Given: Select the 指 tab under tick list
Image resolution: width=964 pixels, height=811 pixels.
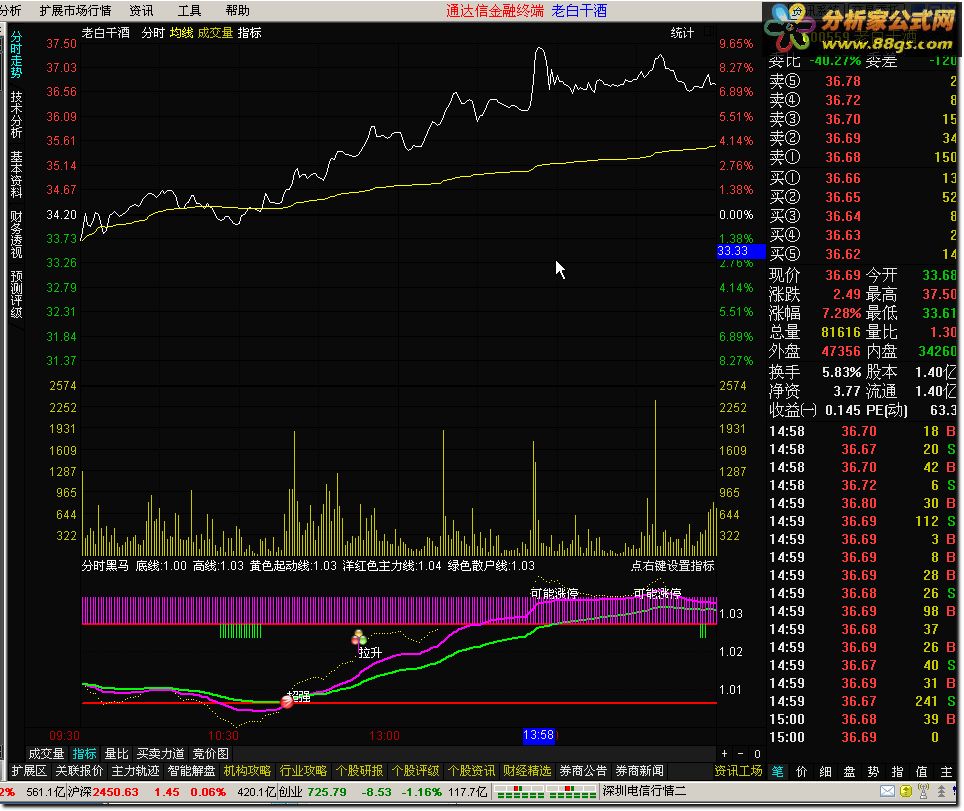Looking at the screenshot, I should (x=898, y=772).
